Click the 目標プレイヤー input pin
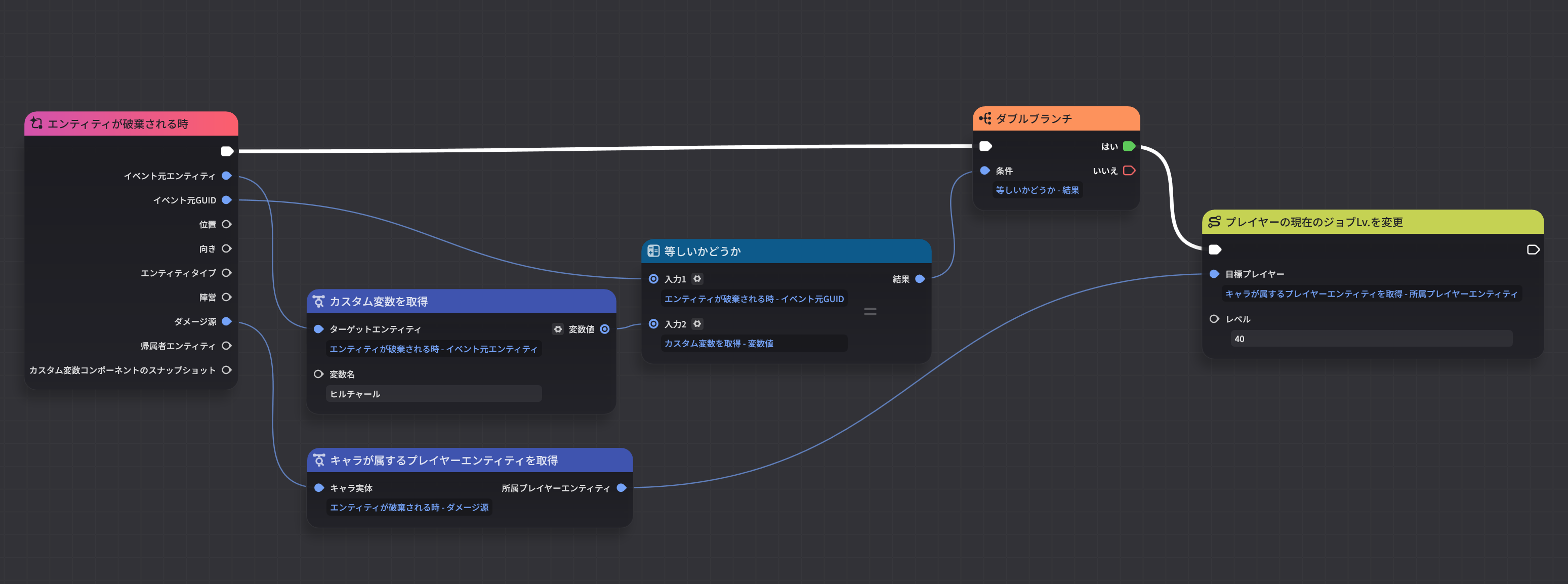 (x=1213, y=274)
